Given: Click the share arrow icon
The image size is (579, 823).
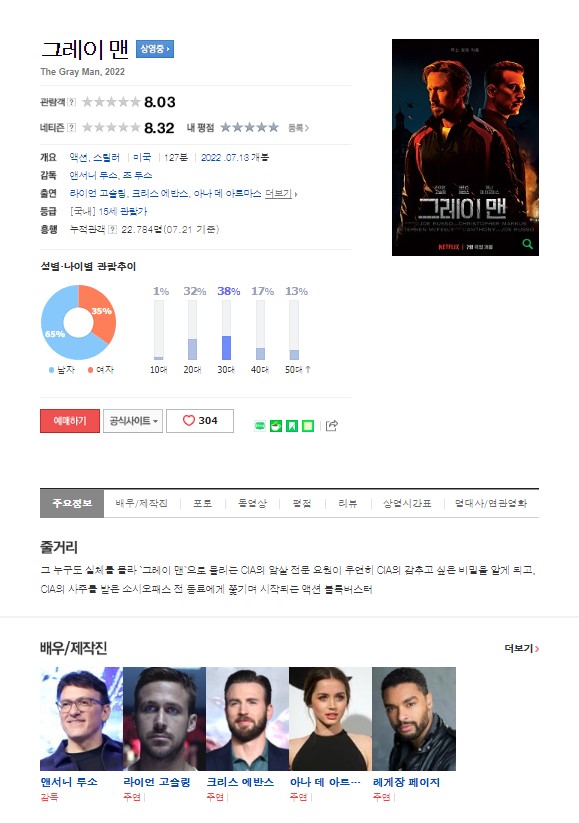Looking at the screenshot, I should pyautogui.click(x=332, y=426).
